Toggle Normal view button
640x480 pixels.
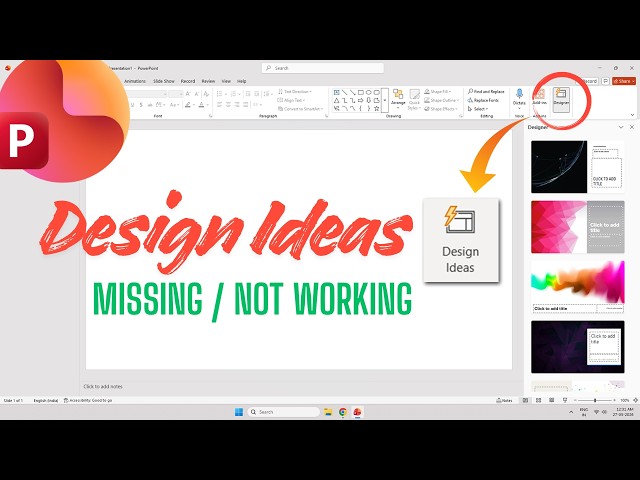point(525,400)
